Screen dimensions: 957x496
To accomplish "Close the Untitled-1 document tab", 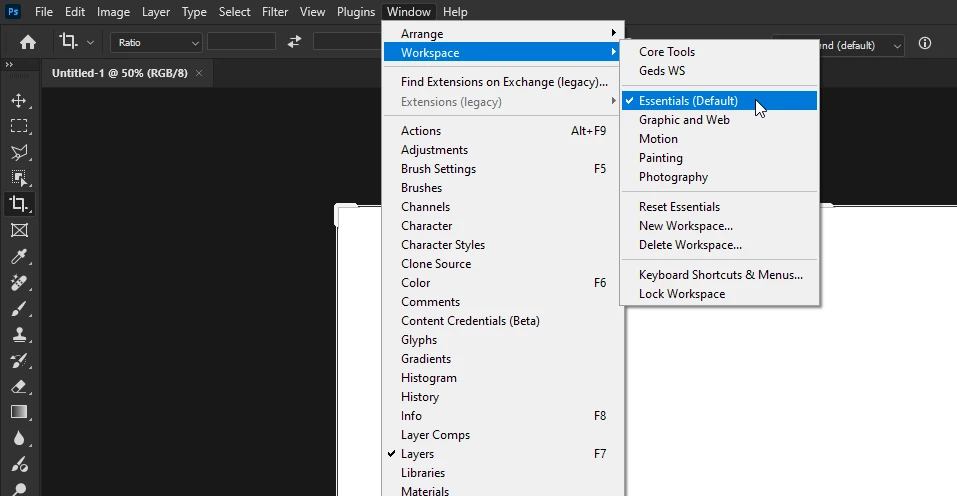I will (x=199, y=73).
